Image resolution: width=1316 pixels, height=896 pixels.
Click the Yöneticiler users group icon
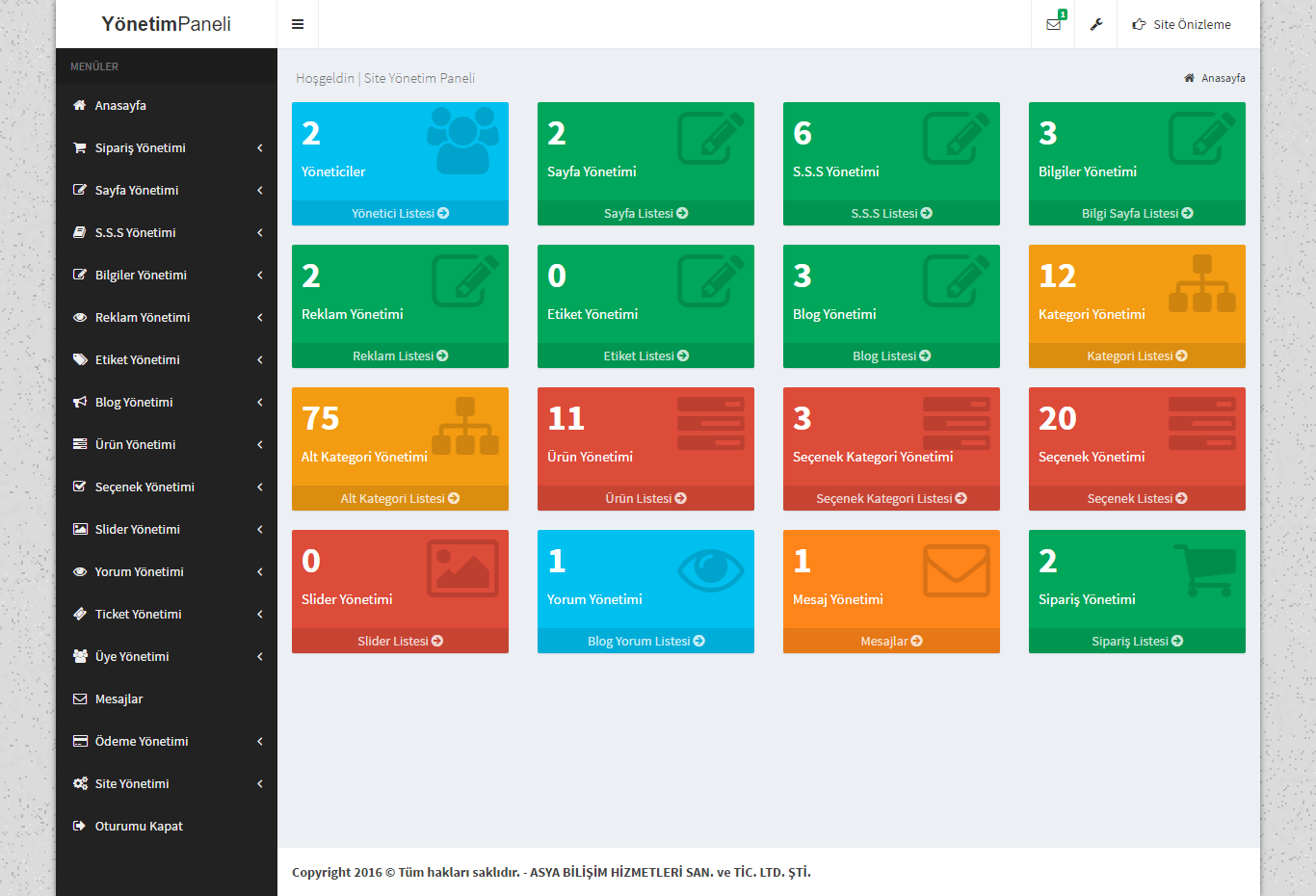[462, 141]
